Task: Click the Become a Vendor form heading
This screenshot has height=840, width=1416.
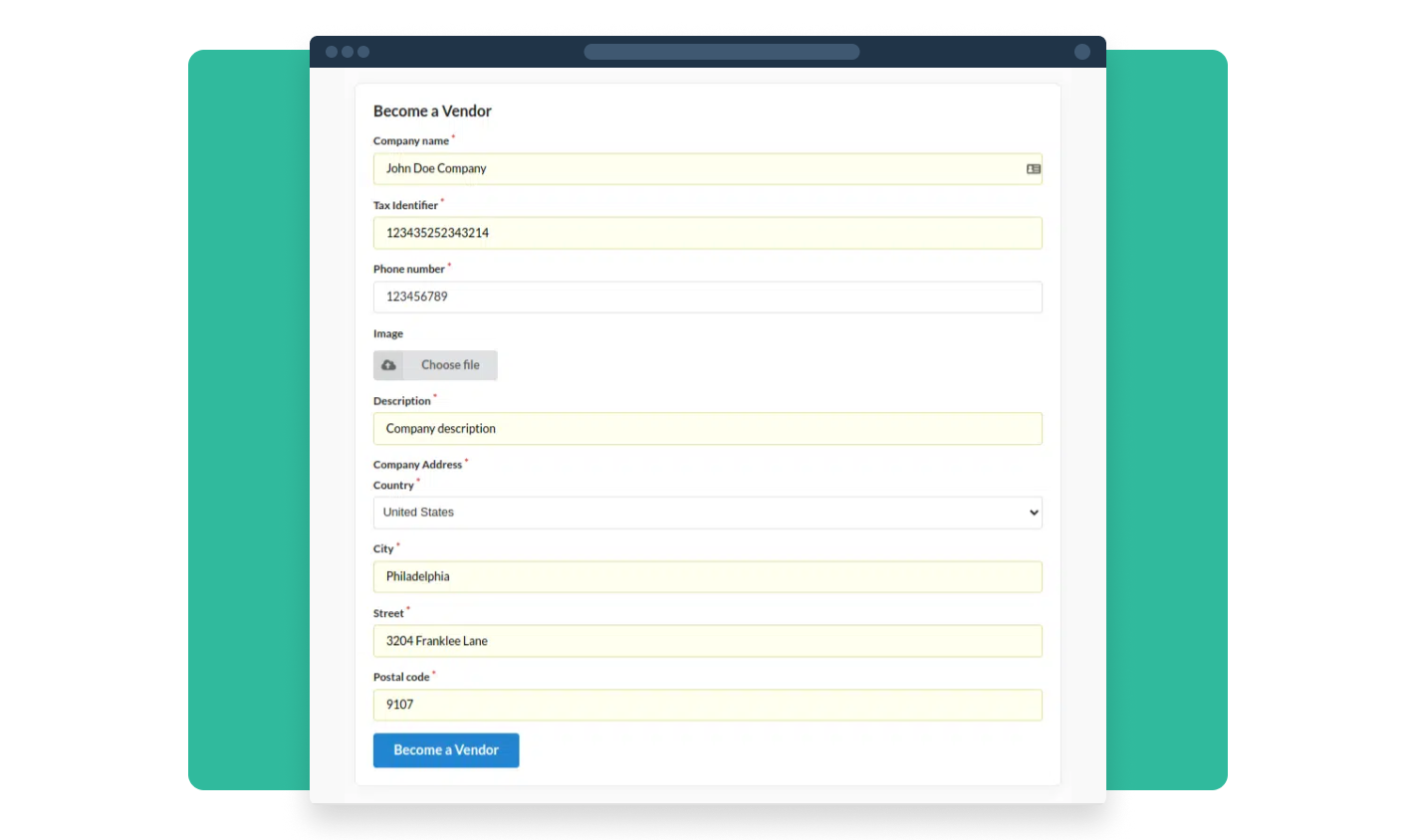Action: [432, 110]
